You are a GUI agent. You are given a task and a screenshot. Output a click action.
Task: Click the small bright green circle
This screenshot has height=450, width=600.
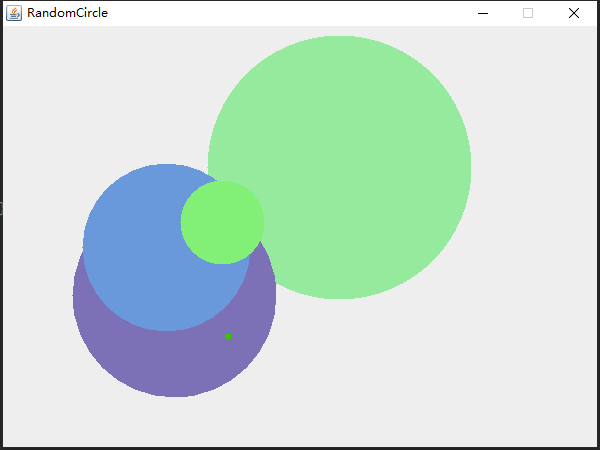(x=222, y=222)
